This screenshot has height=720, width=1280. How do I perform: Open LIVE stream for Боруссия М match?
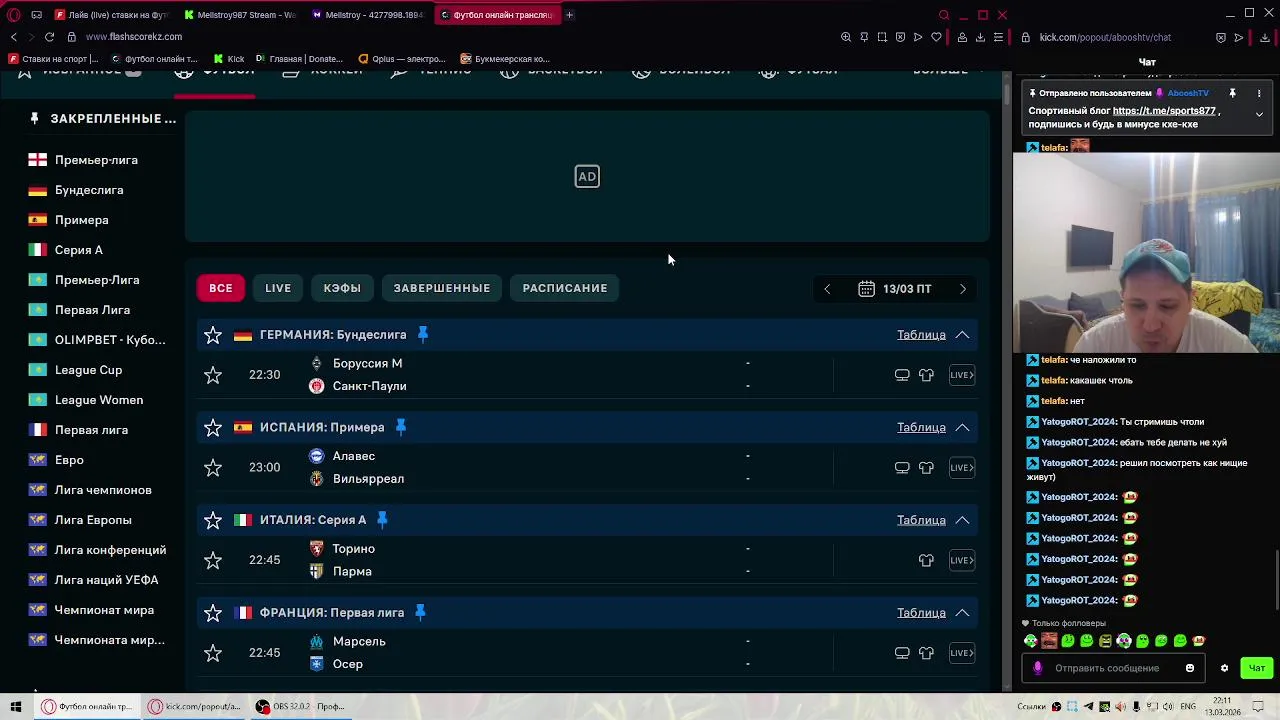coord(962,375)
